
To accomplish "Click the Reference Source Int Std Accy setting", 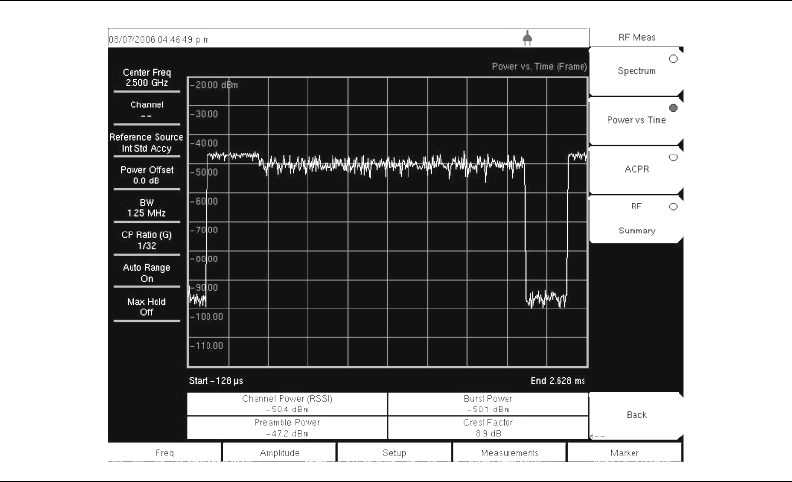I will (146, 142).
